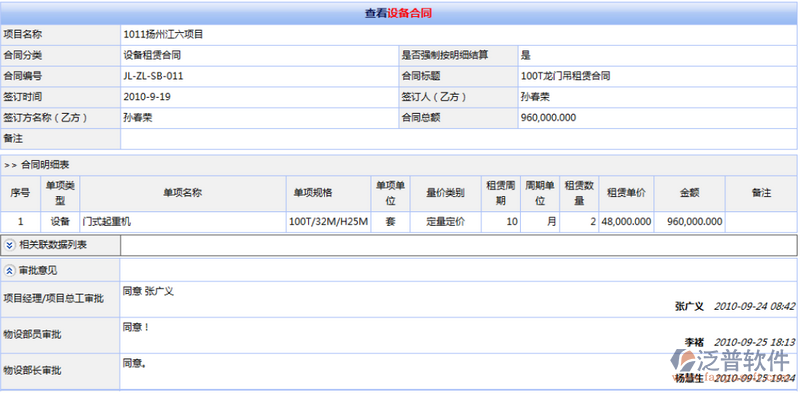This screenshot has height=393, width=800.
Task: Collapse the 审批意见 section label
Action: (x=38, y=271)
